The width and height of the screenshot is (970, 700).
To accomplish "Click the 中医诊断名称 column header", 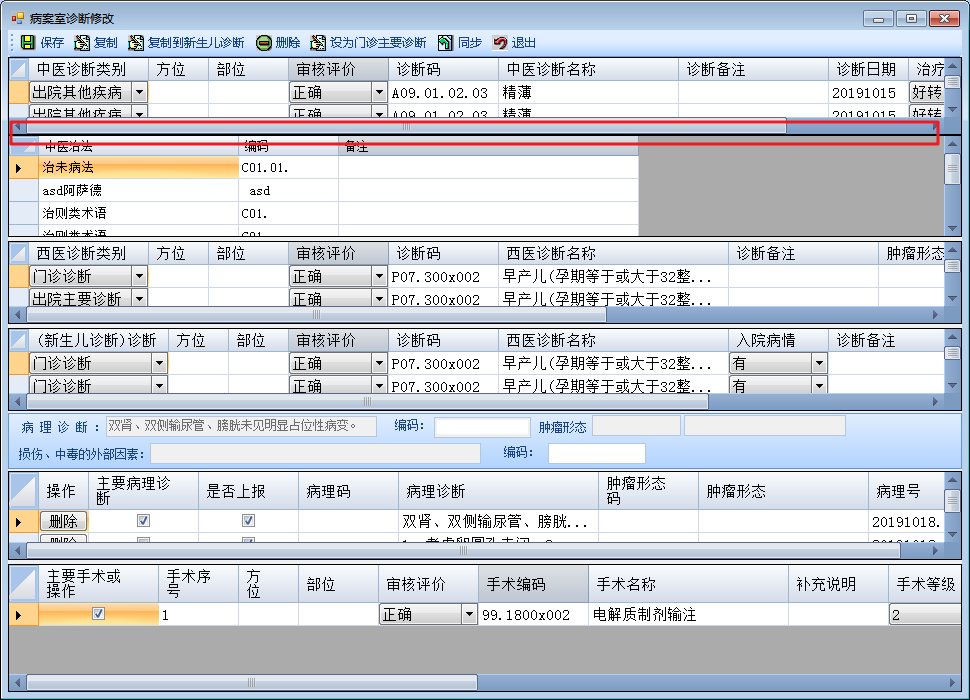I will [588, 69].
